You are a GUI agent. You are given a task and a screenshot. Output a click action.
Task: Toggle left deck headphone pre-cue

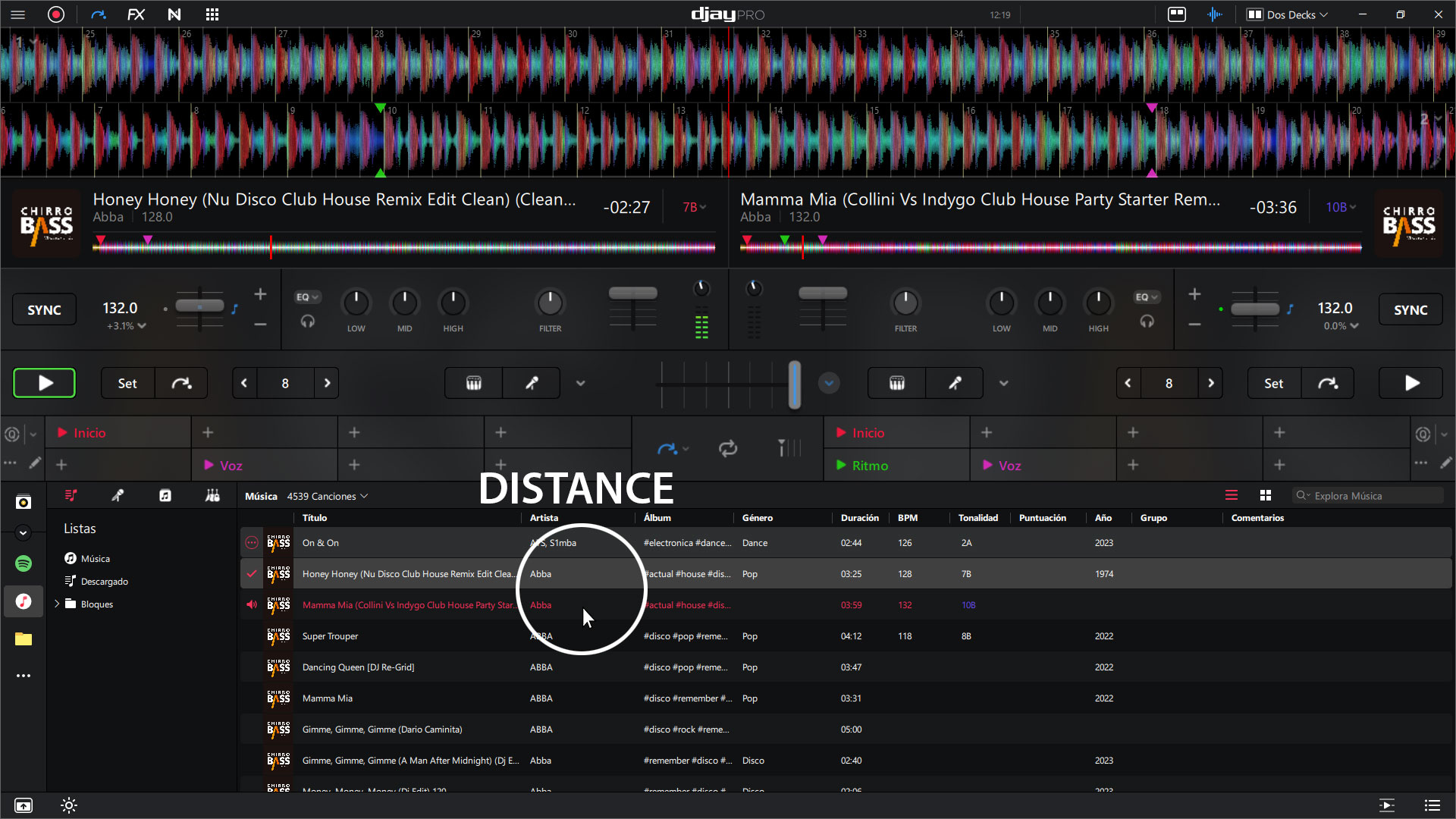[307, 322]
